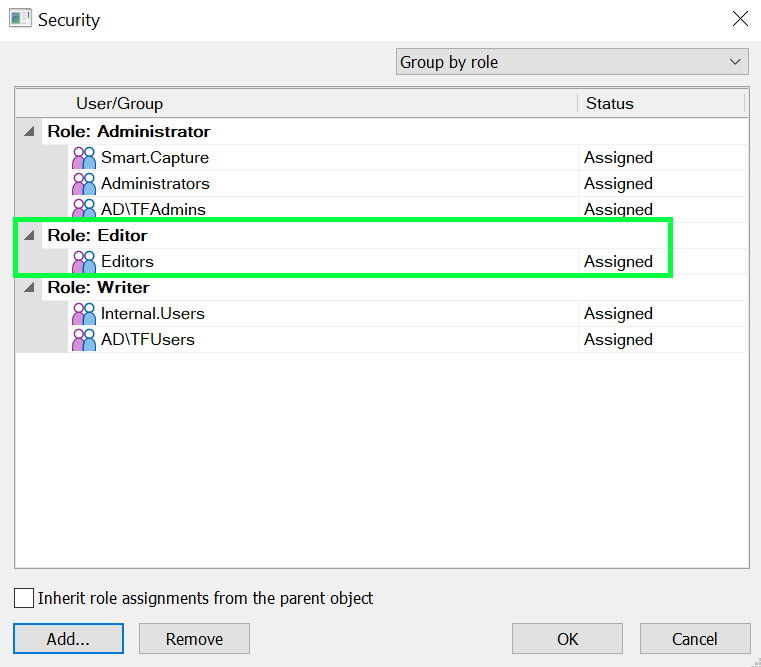Image resolution: width=761 pixels, height=667 pixels.
Task: Collapse the Role: Administrator group
Action: click(29, 132)
